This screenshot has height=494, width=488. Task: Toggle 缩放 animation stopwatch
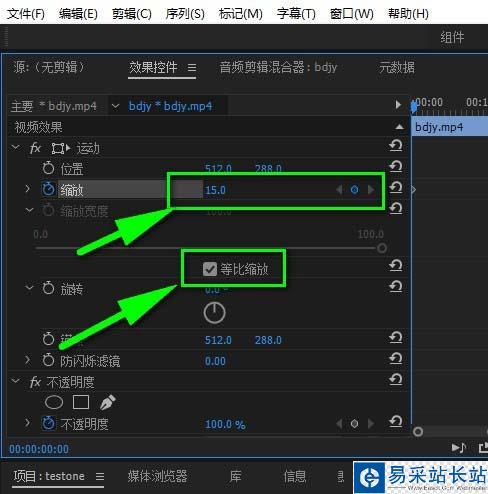48,189
